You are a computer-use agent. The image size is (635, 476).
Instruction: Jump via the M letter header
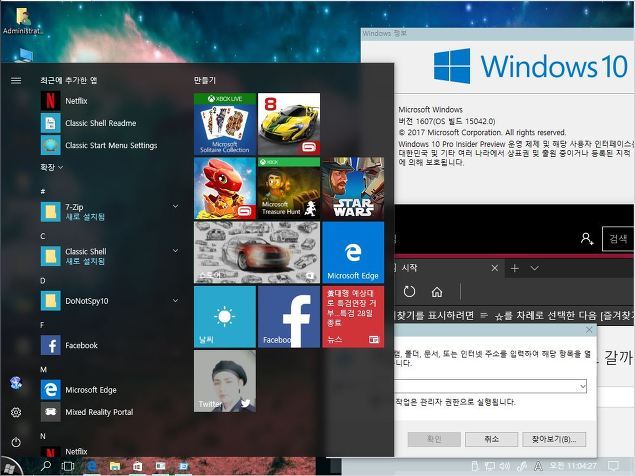(43, 369)
